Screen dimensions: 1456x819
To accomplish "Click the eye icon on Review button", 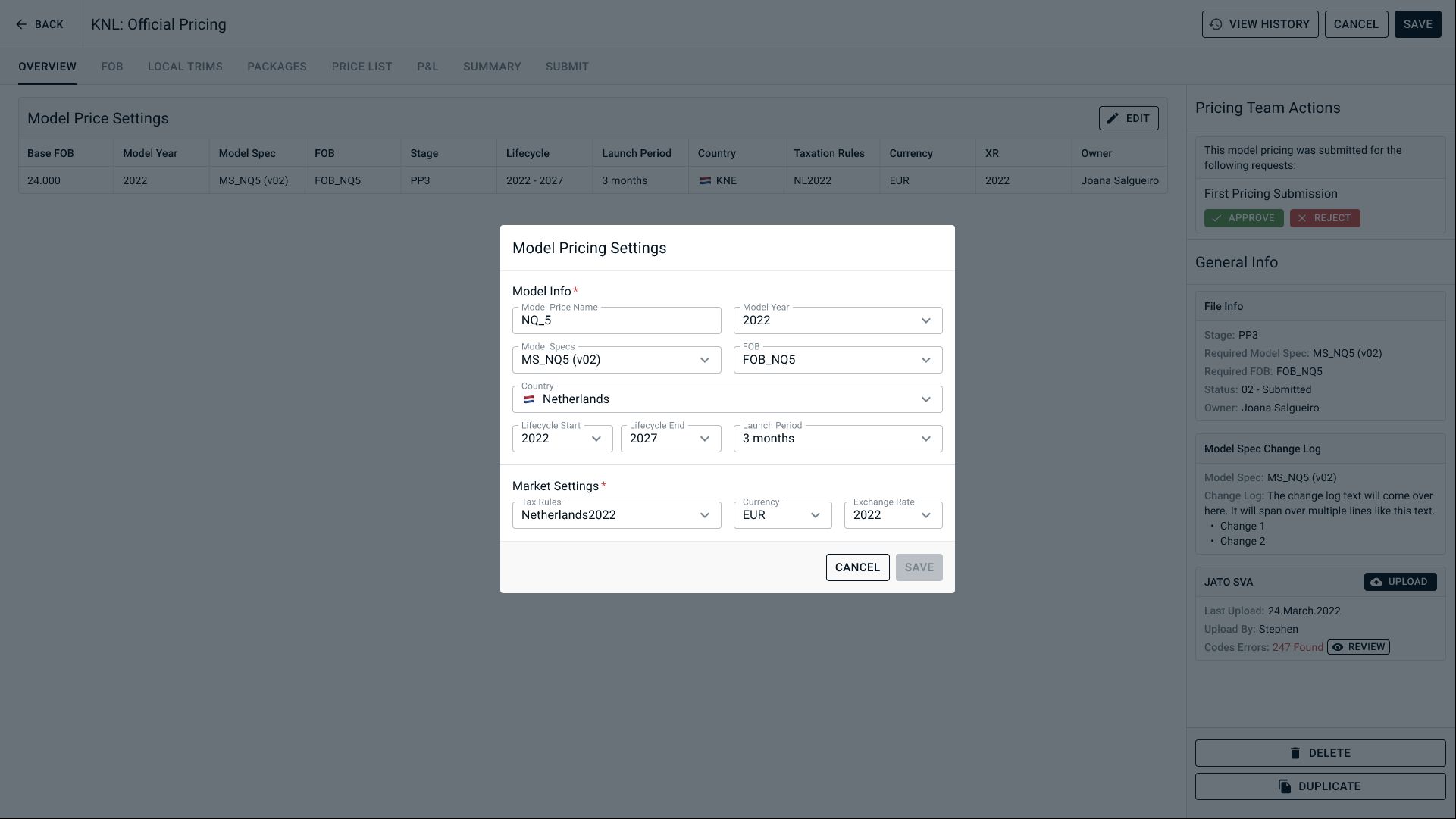I will pos(1338,647).
